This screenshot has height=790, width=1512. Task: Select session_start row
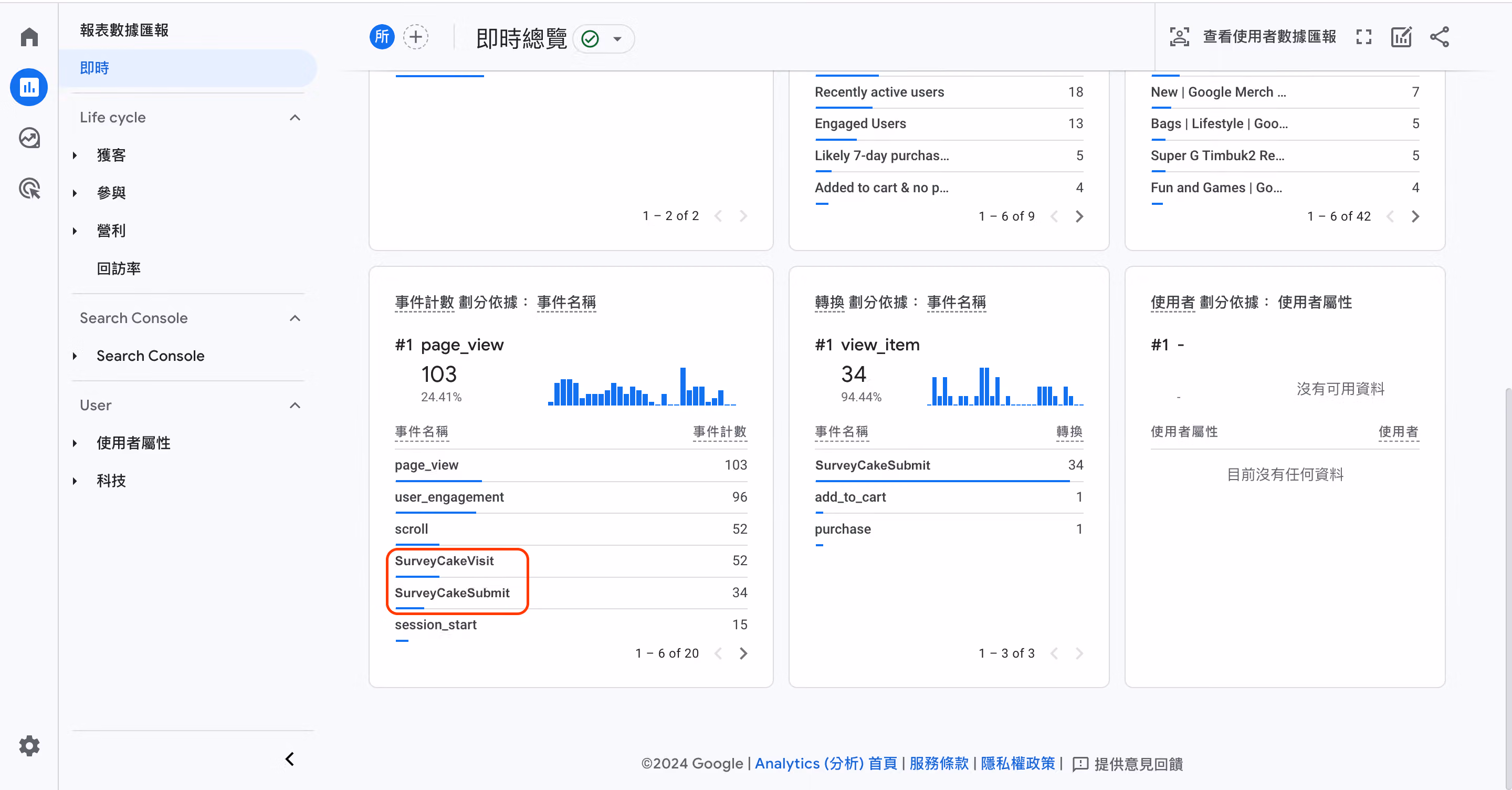coord(571,625)
